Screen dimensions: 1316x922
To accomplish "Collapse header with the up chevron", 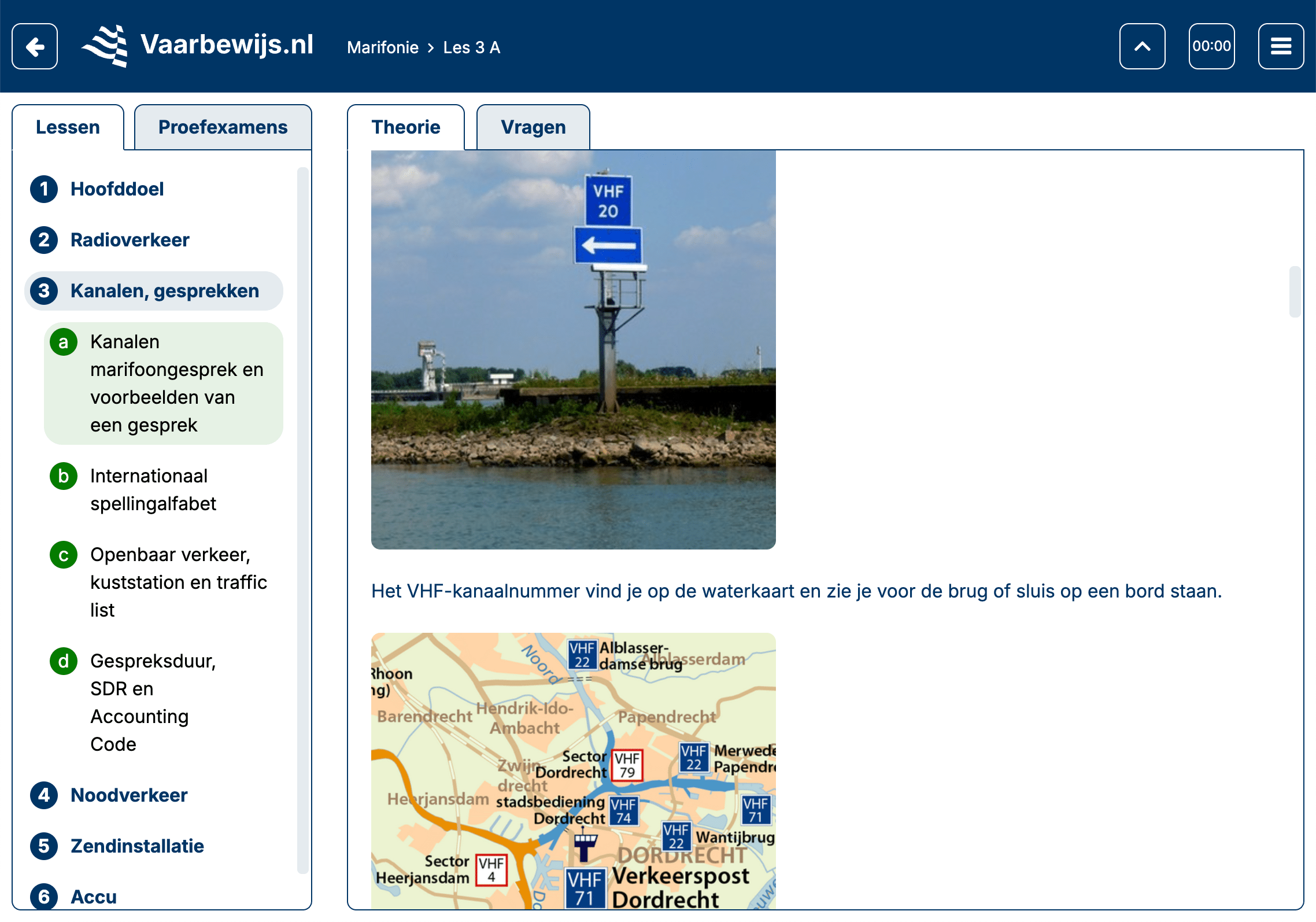I will point(1142,46).
